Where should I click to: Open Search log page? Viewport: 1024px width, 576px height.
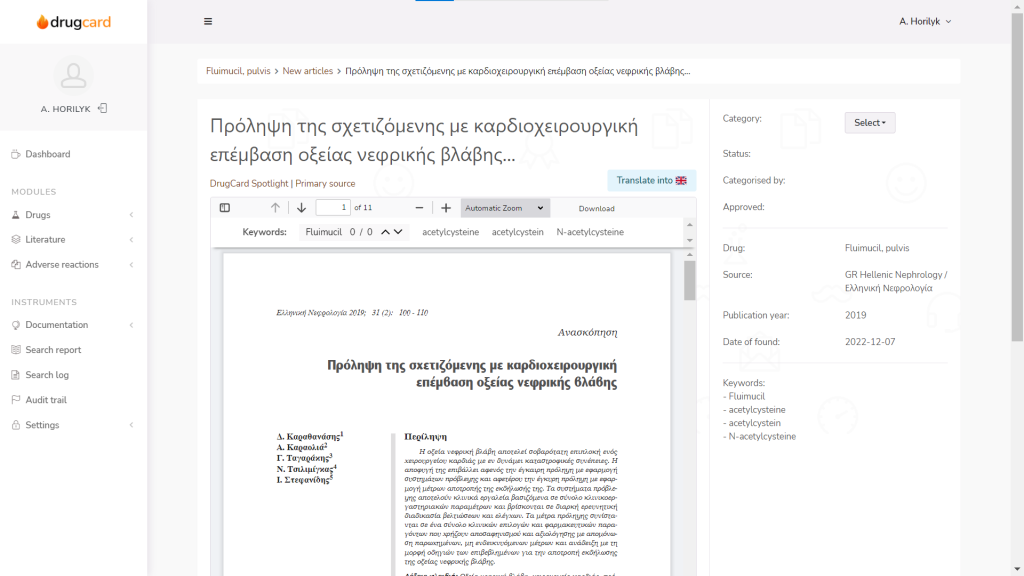pos(47,375)
